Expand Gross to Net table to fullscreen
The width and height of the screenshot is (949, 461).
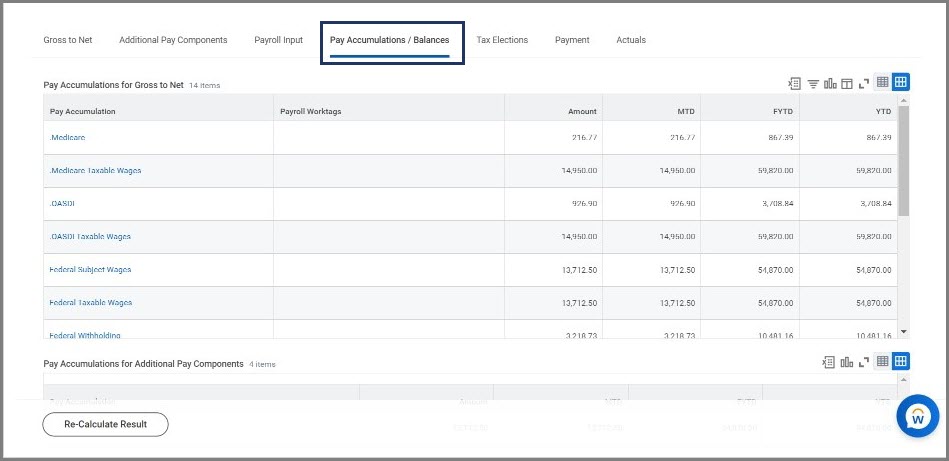click(x=864, y=83)
